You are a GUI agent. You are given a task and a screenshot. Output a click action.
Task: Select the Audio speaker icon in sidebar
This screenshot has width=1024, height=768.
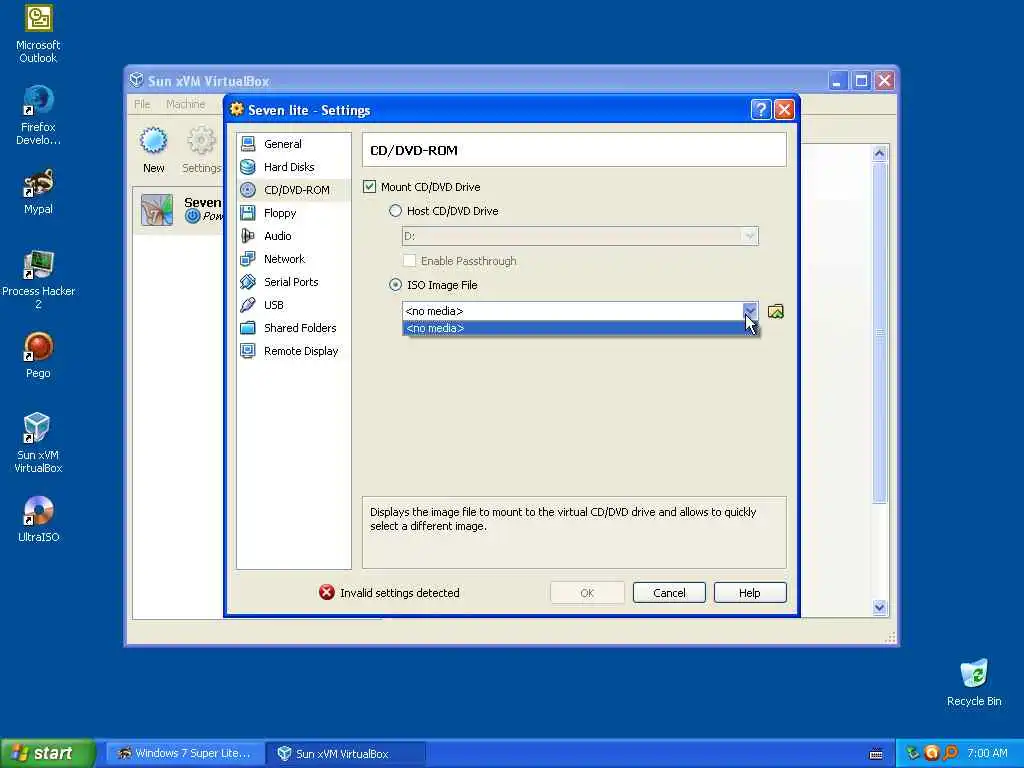(x=248, y=236)
